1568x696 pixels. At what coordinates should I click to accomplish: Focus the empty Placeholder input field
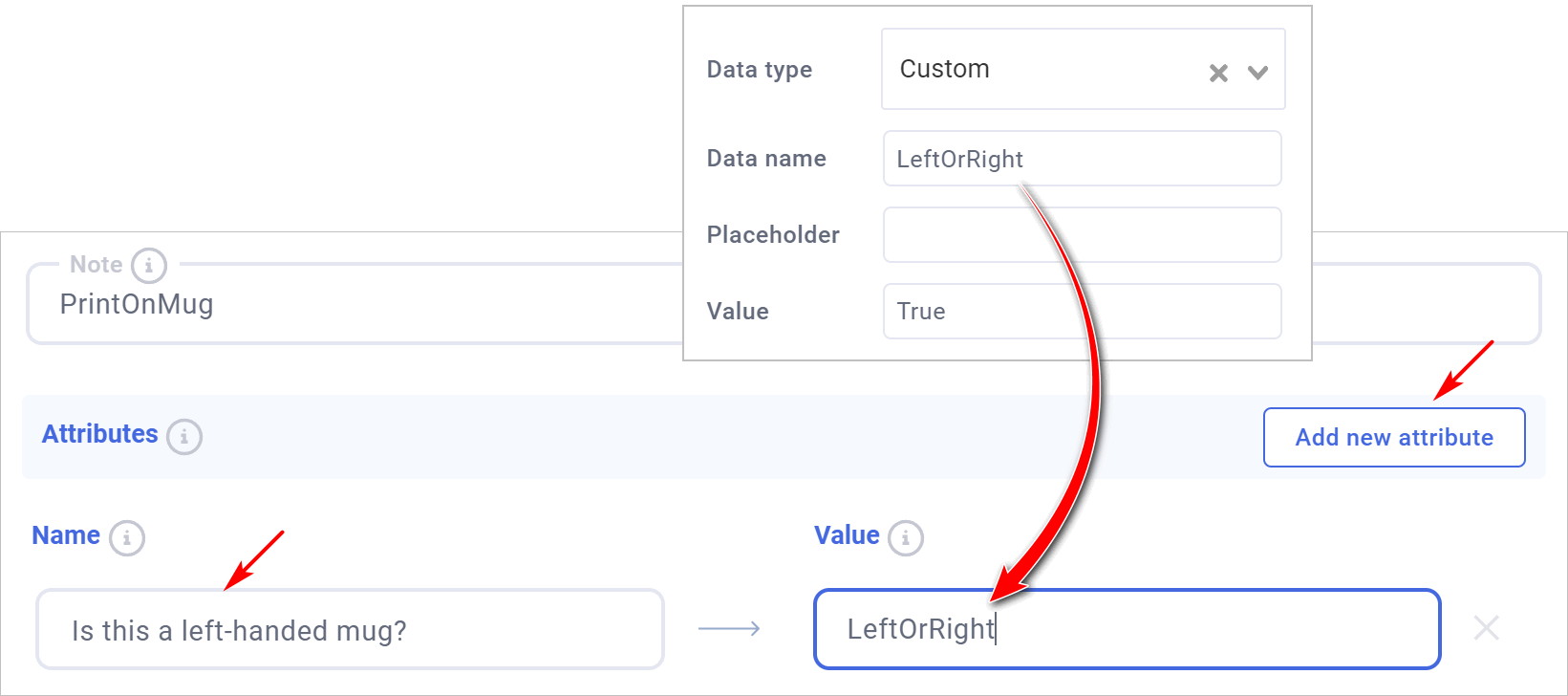click(x=1082, y=235)
